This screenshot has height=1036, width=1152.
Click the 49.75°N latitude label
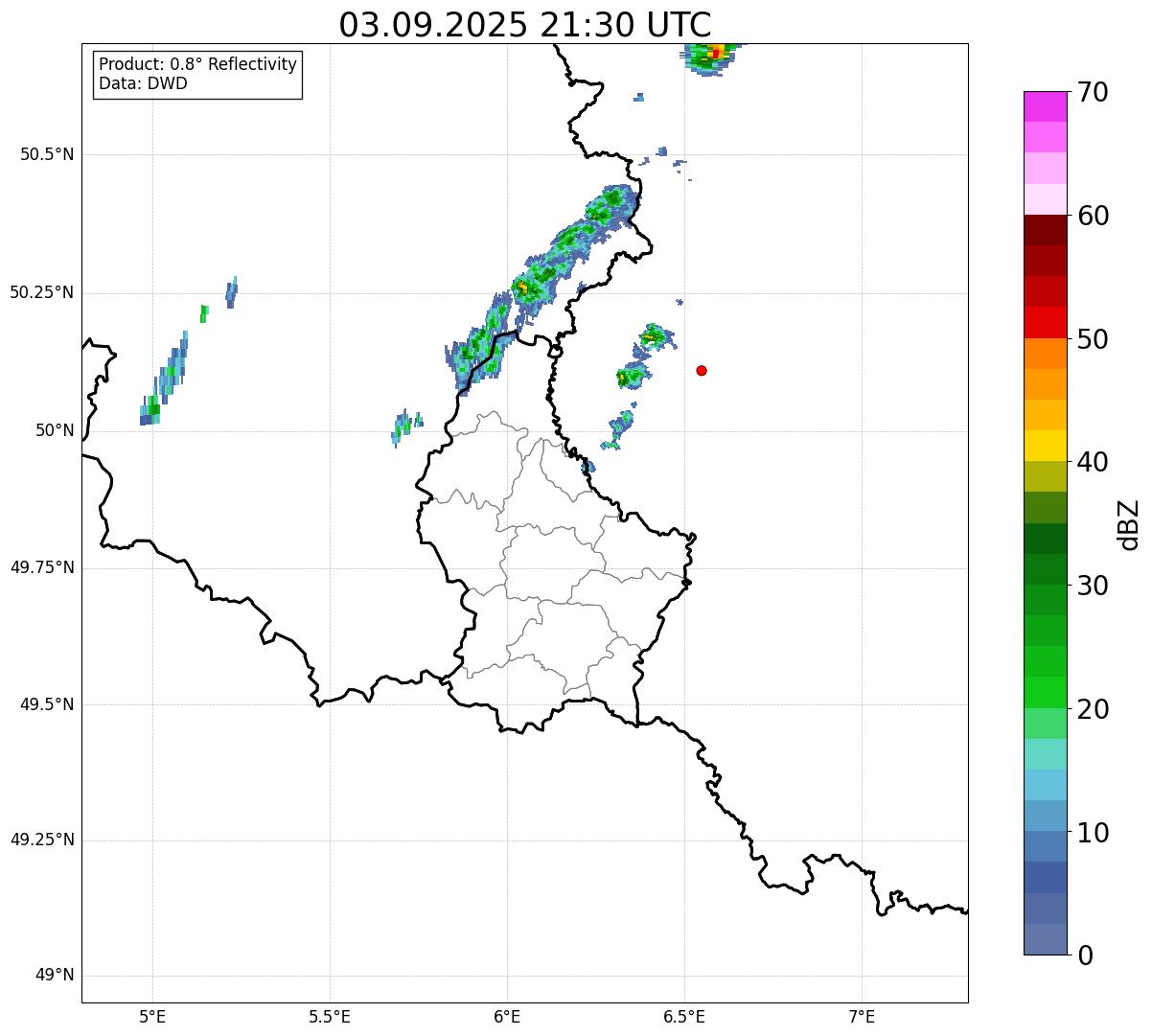tap(42, 567)
